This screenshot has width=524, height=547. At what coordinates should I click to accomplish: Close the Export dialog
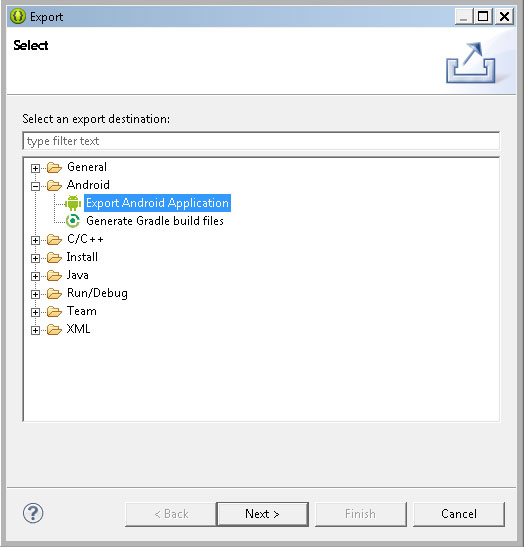click(504, 16)
